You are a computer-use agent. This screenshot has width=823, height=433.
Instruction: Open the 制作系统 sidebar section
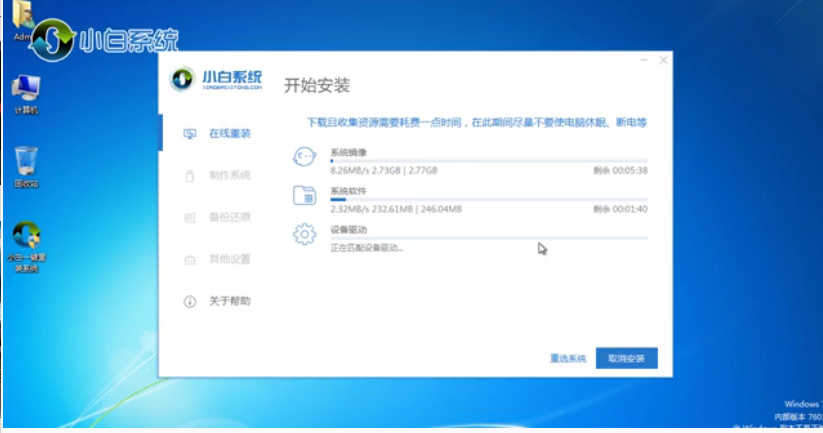tap(229, 176)
